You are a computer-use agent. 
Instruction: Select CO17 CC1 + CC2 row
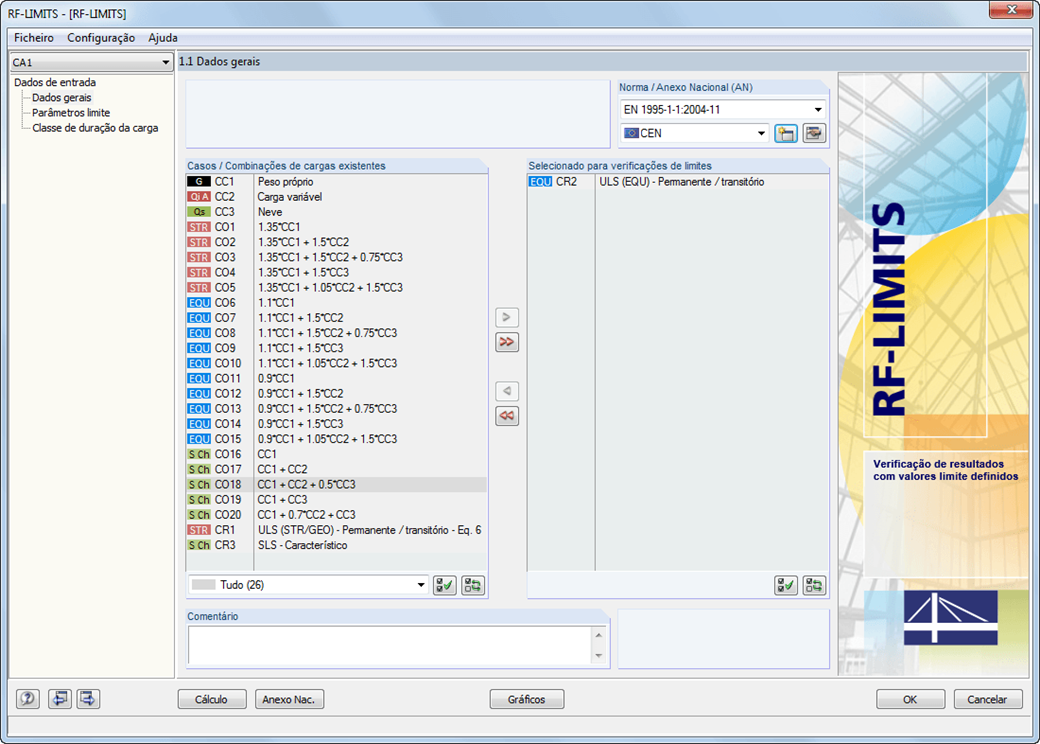point(336,469)
